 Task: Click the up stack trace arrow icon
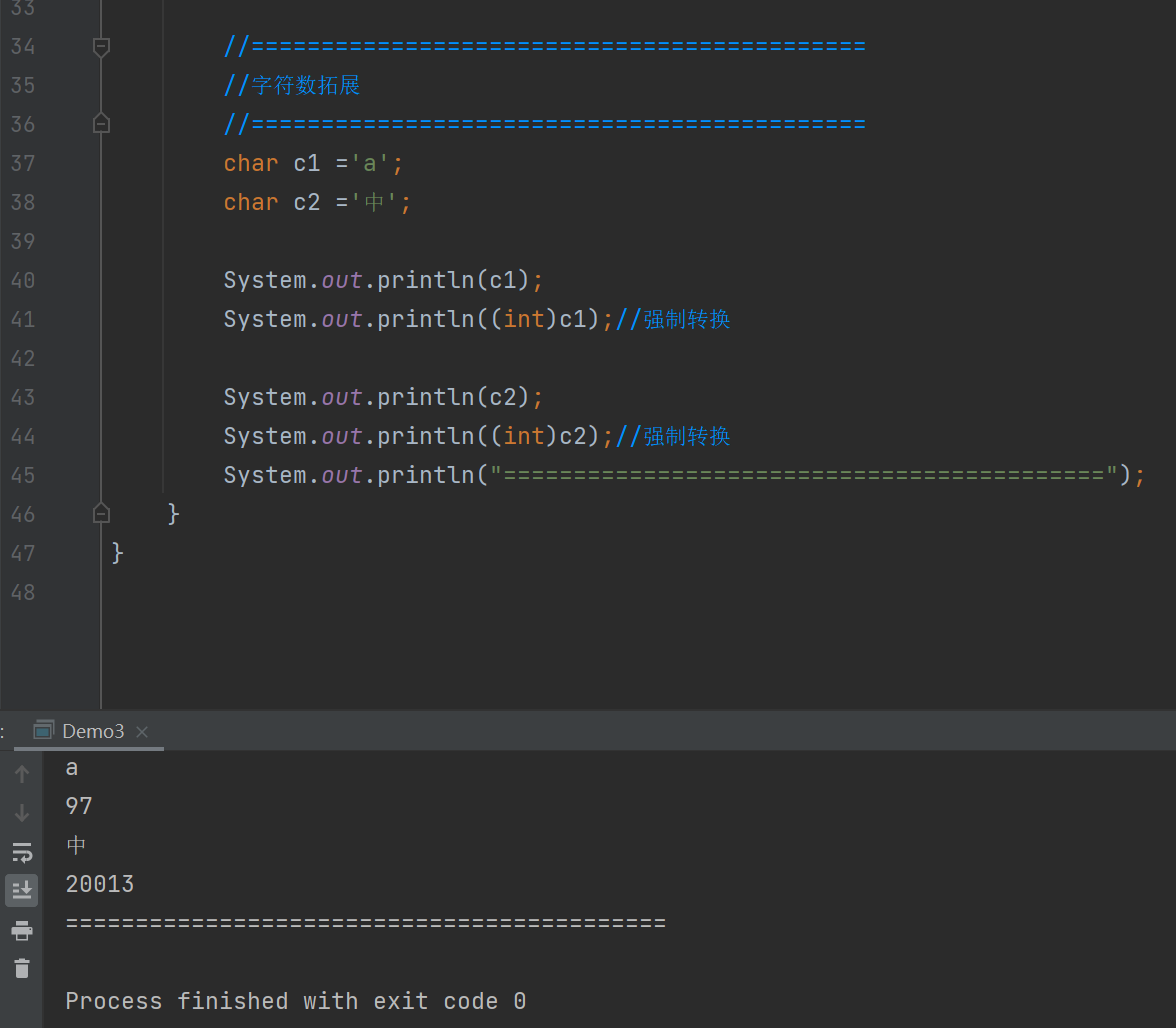pos(22,773)
